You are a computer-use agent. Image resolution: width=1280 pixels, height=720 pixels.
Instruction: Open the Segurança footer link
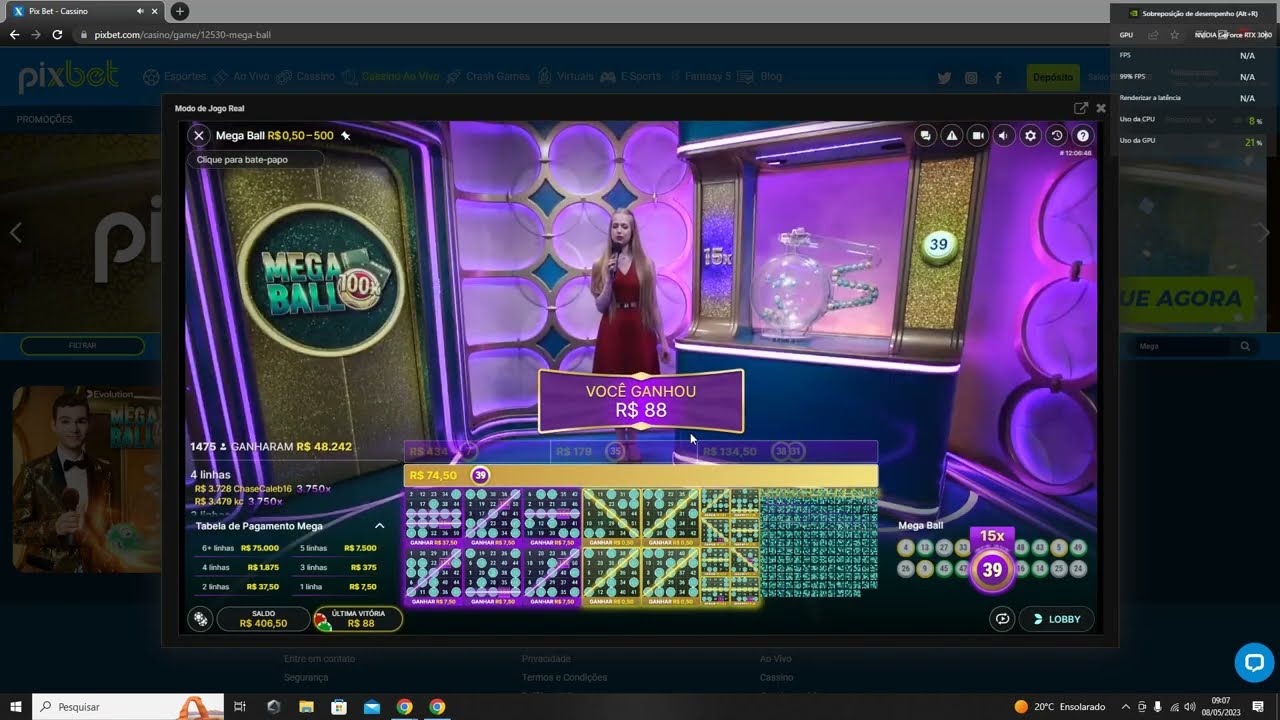tap(306, 677)
